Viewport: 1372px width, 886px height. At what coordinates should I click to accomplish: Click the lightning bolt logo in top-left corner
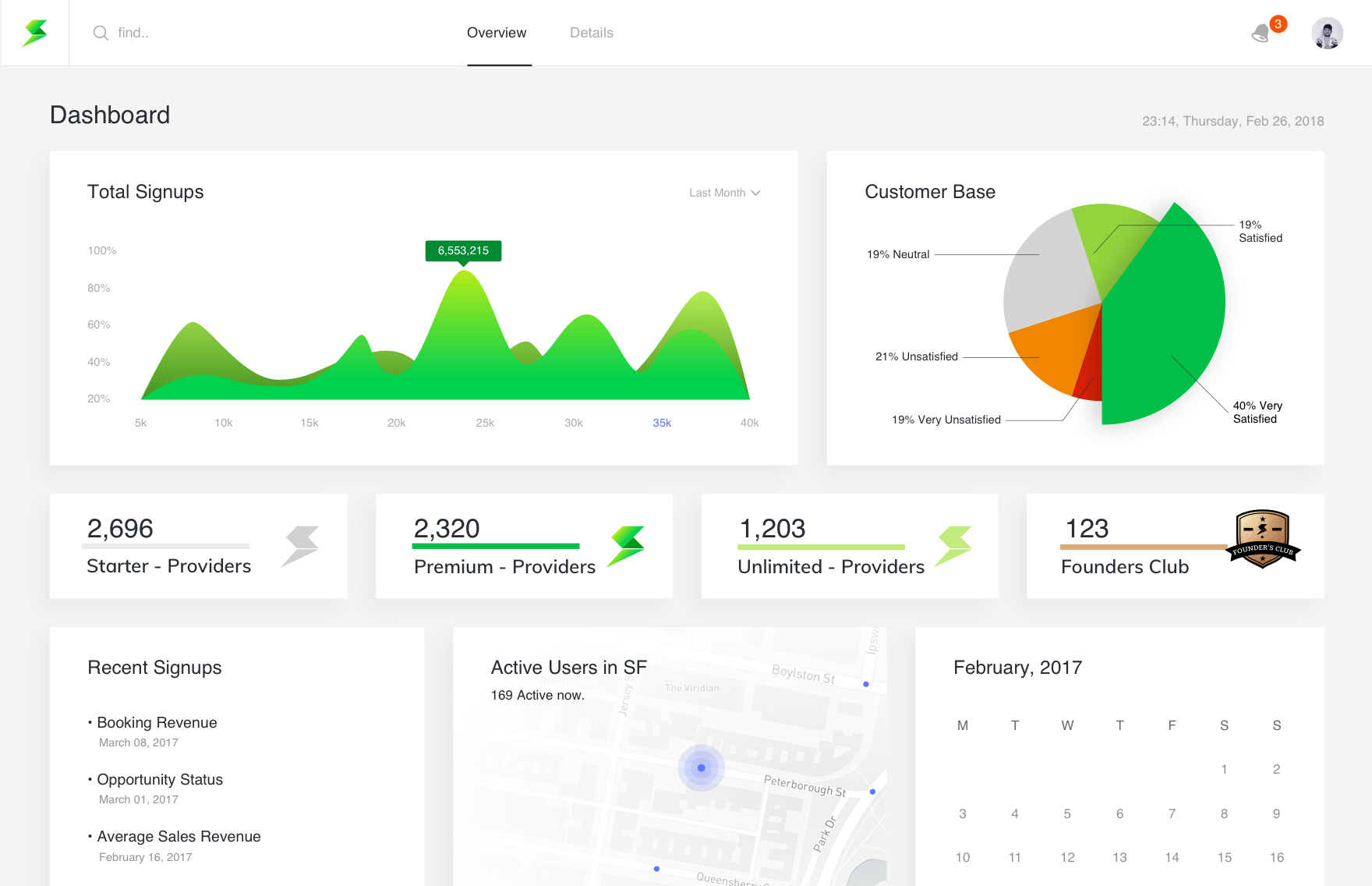[33, 31]
